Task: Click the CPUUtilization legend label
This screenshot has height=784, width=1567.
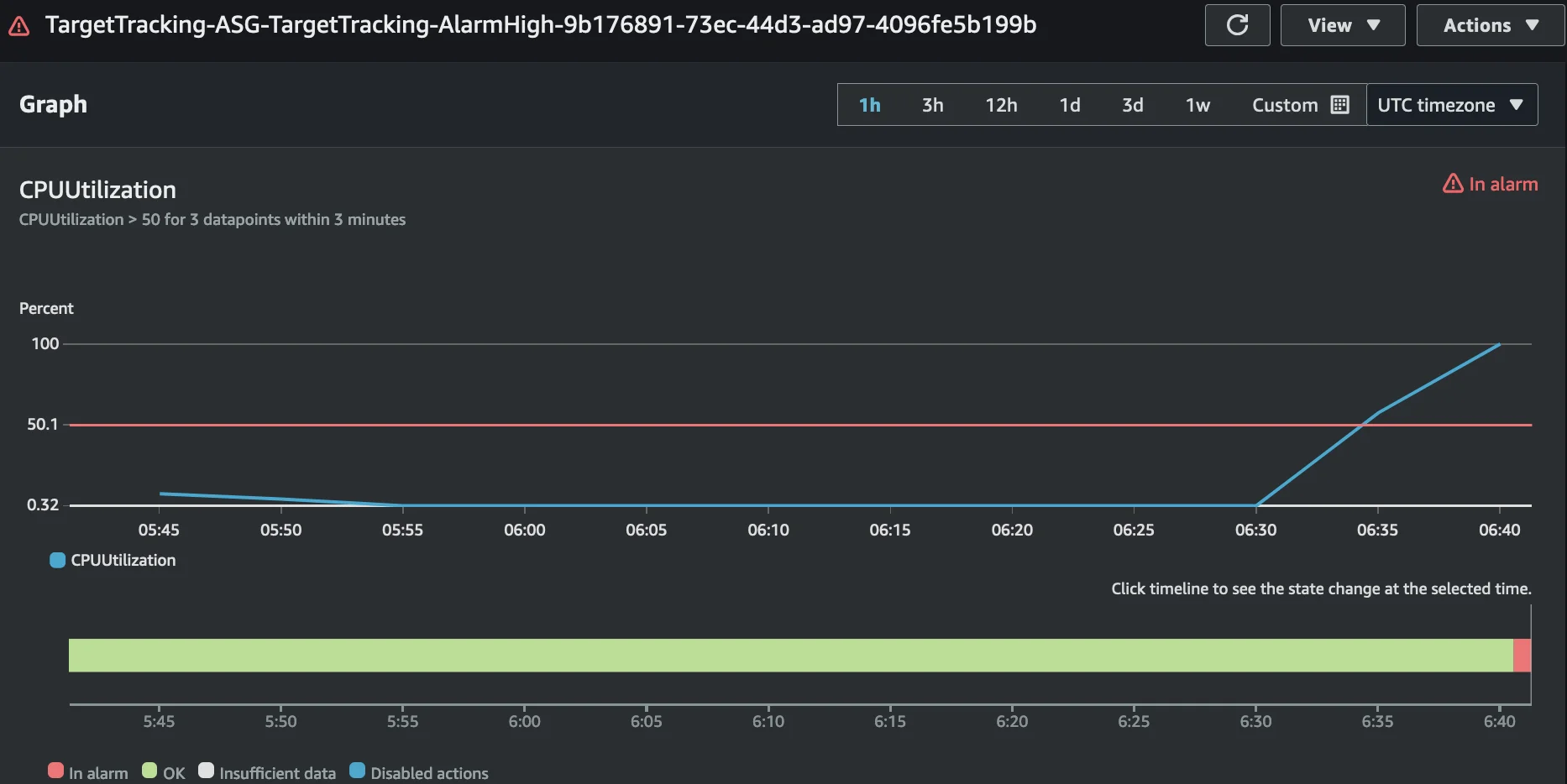Action: coord(123,560)
